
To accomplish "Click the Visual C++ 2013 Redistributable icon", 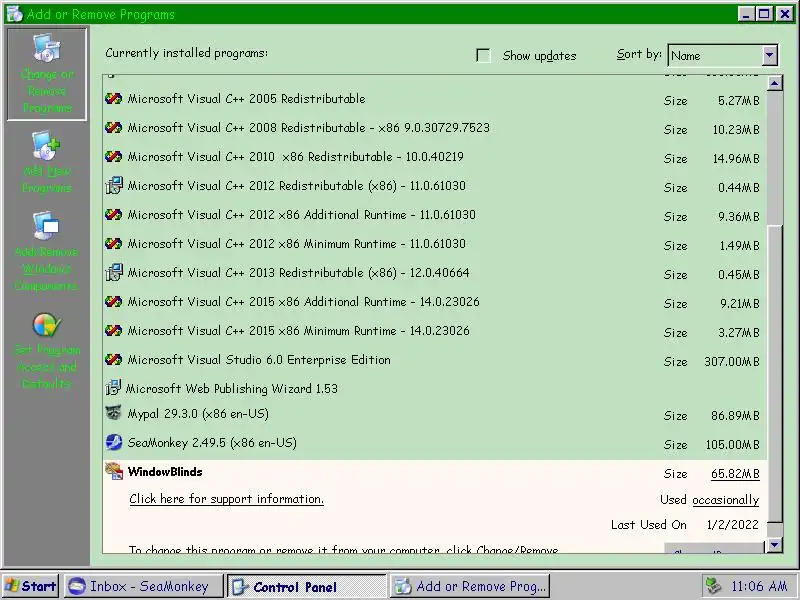I will (x=113, y=272).
